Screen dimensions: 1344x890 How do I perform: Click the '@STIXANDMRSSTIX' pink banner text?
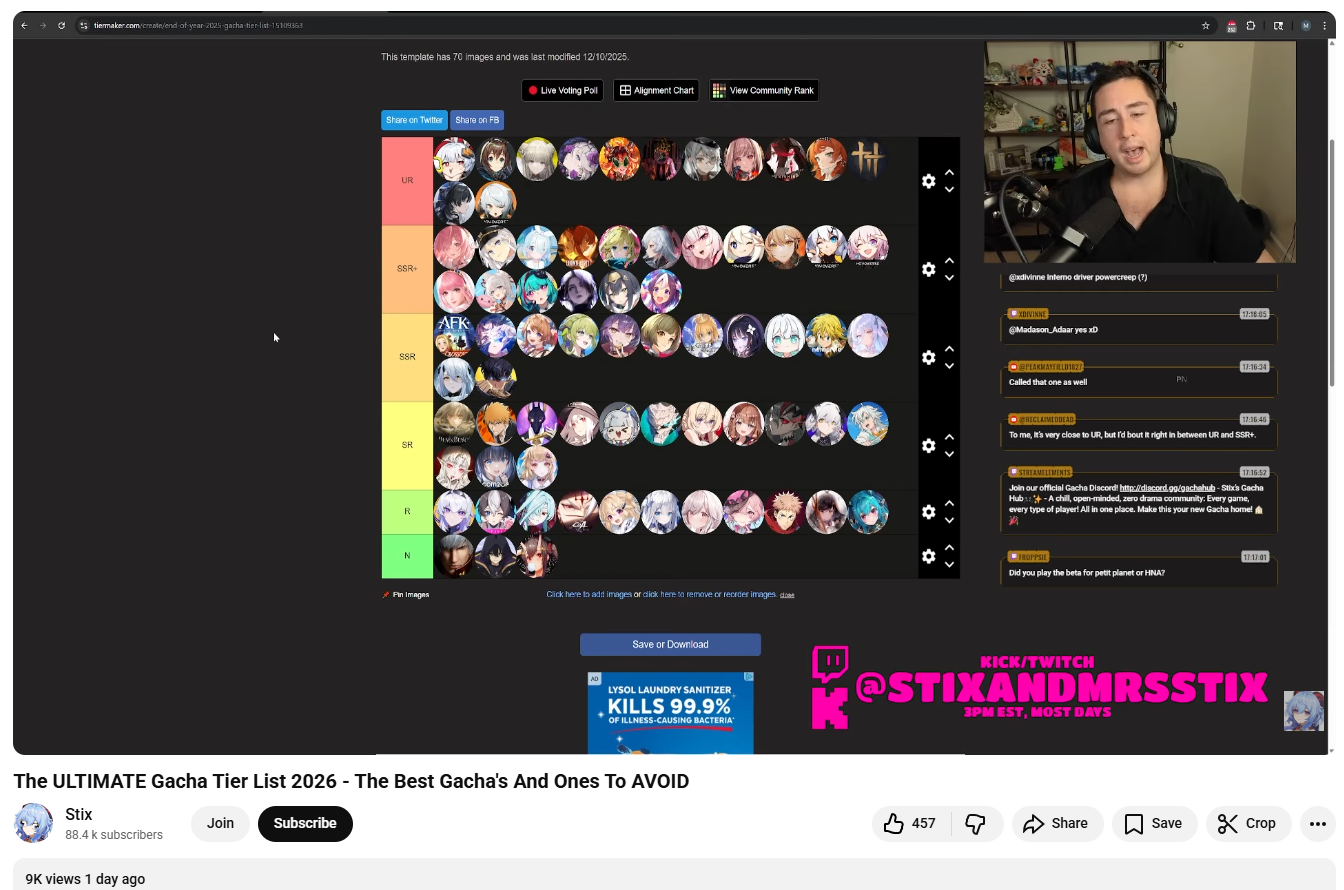click(x=1062, y=688)
